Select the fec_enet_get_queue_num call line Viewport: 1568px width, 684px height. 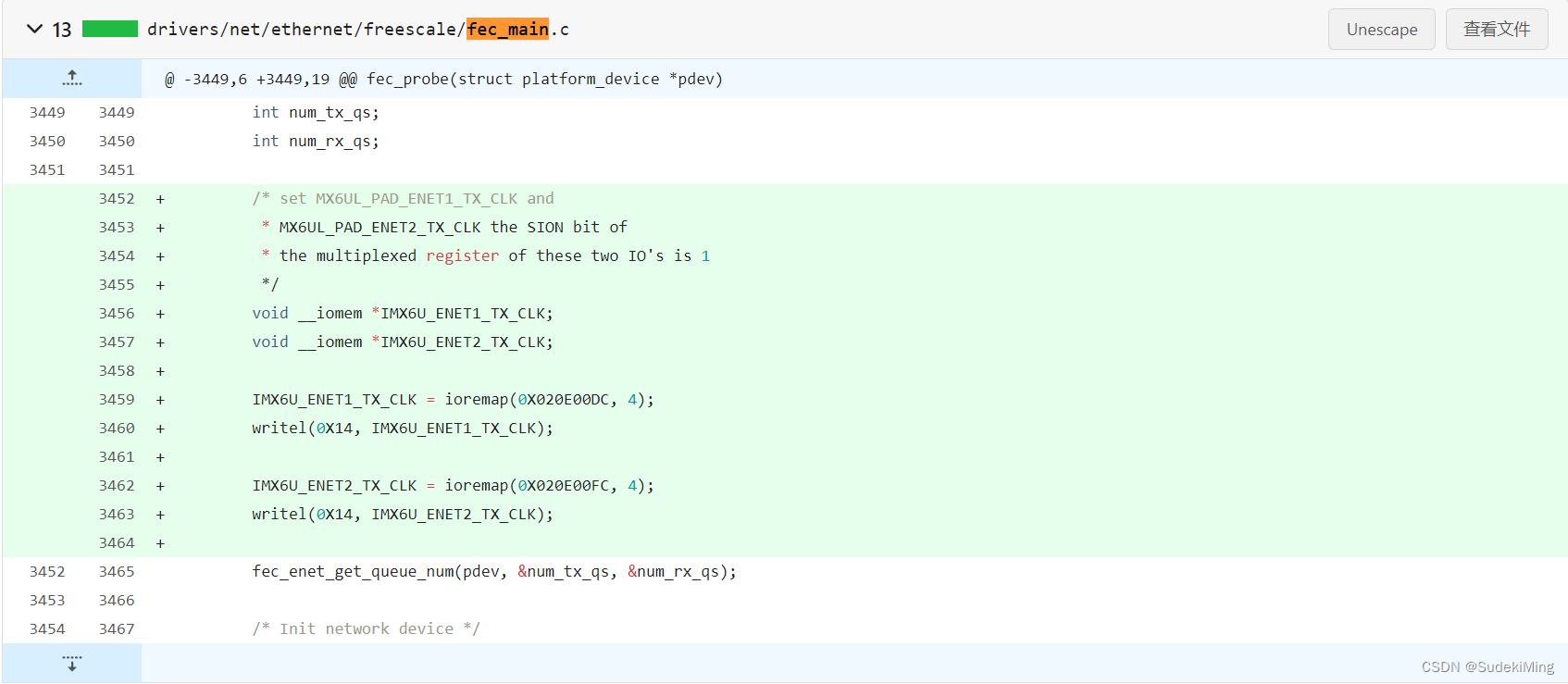click(494, 571)
